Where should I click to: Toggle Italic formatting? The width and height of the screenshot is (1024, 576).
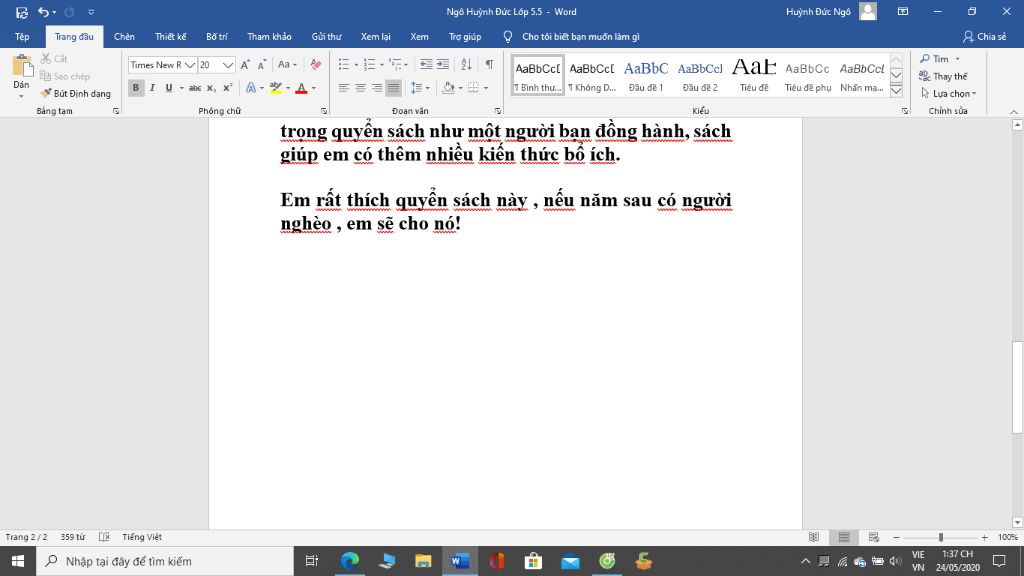[x=152, y=88]
